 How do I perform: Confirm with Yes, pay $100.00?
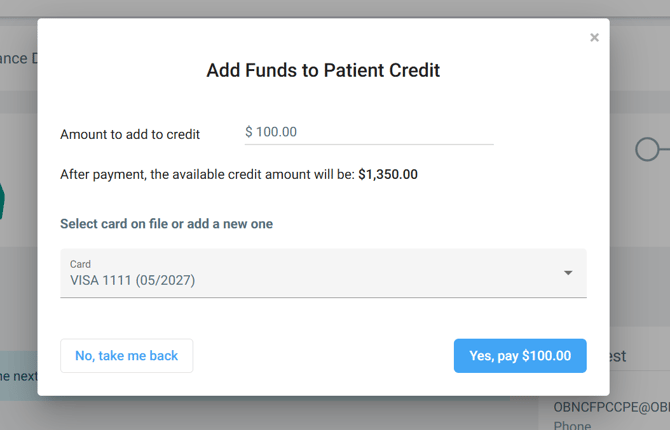click(x=520, y=356)
